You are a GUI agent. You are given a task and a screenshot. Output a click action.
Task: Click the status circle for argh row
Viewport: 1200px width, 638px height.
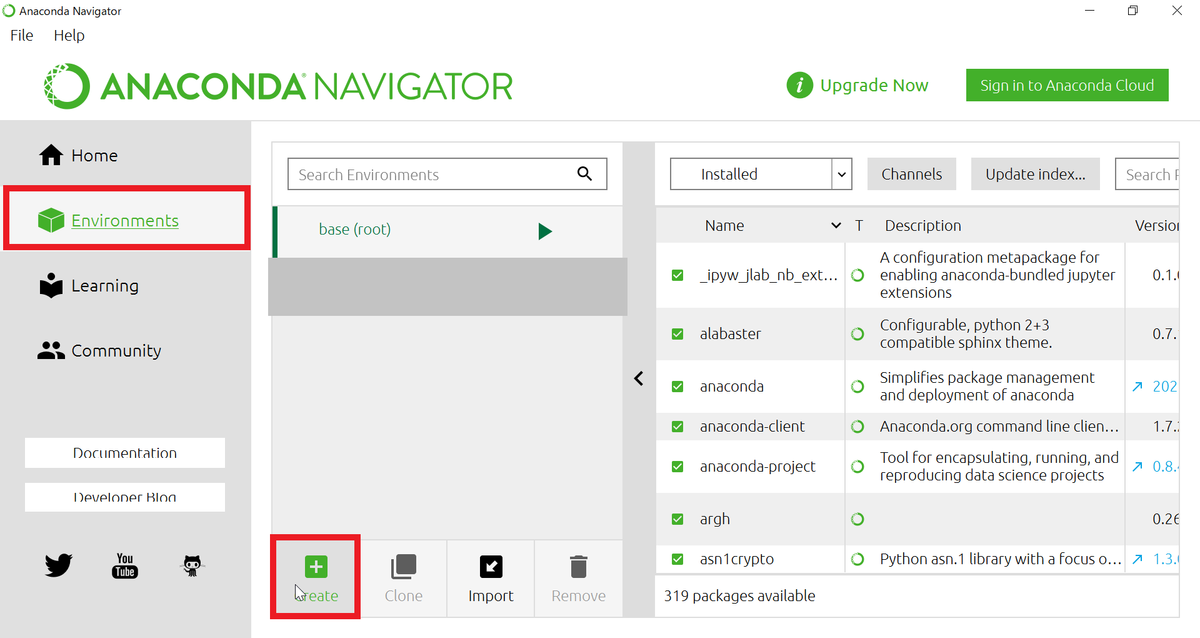pos(857,519)
